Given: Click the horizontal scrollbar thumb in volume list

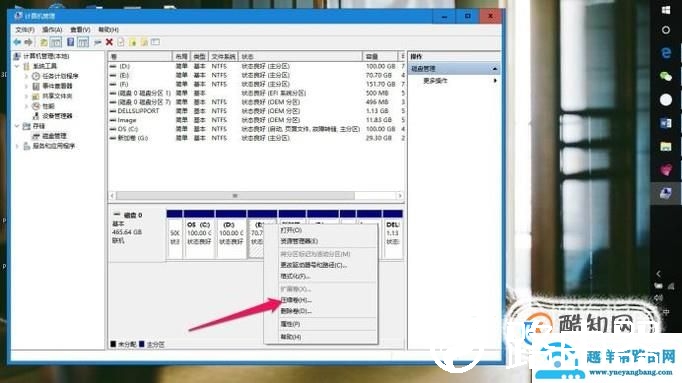Looking at the screenshot, I should pos(235,196).
